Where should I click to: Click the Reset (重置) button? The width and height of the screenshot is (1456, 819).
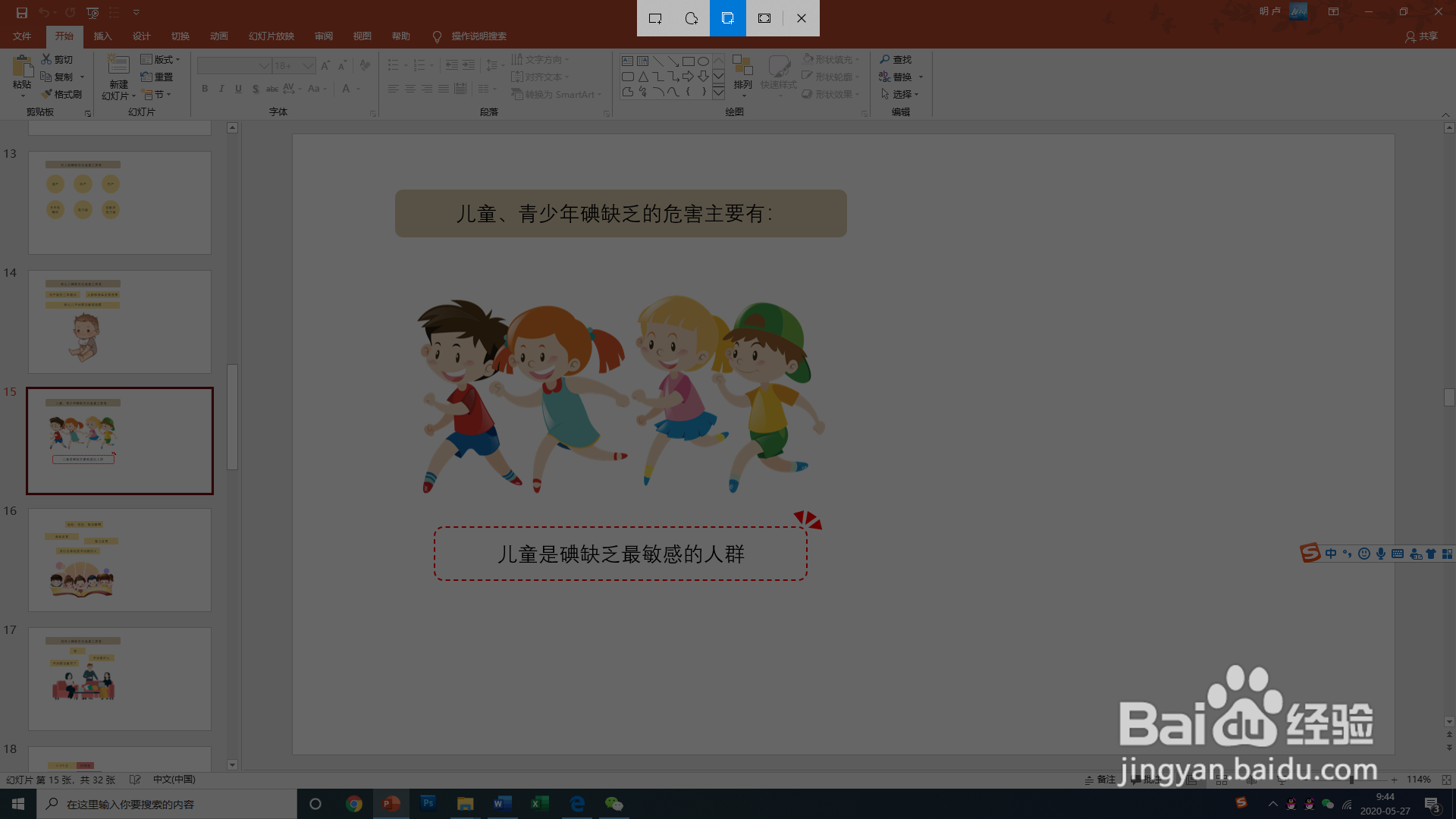tap(157, 77)
